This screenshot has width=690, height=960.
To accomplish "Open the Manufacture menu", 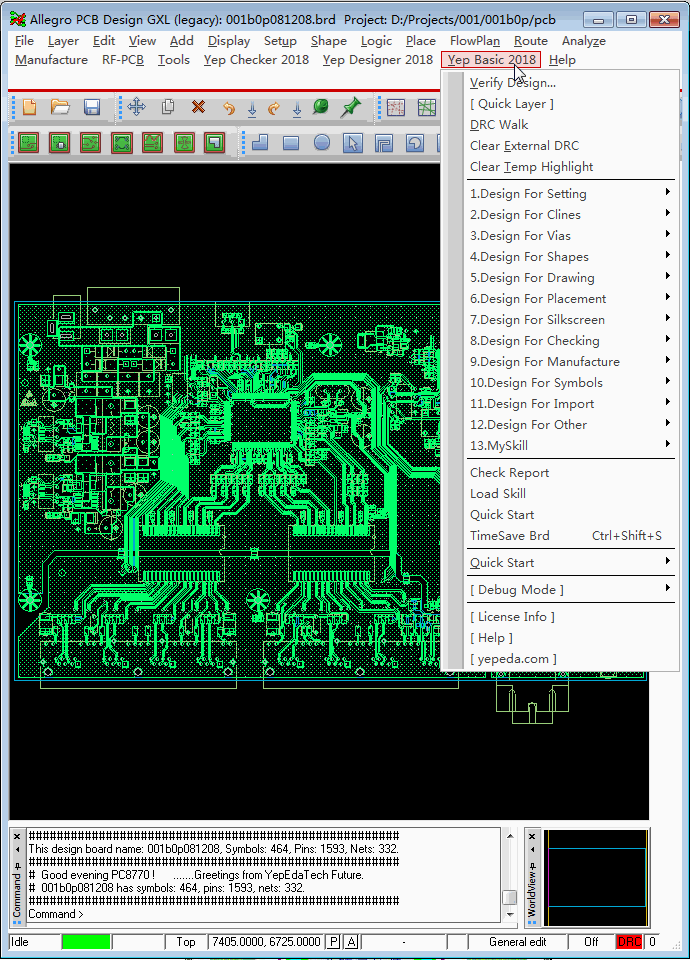I will pyautogui.click(x=51, y=60).
